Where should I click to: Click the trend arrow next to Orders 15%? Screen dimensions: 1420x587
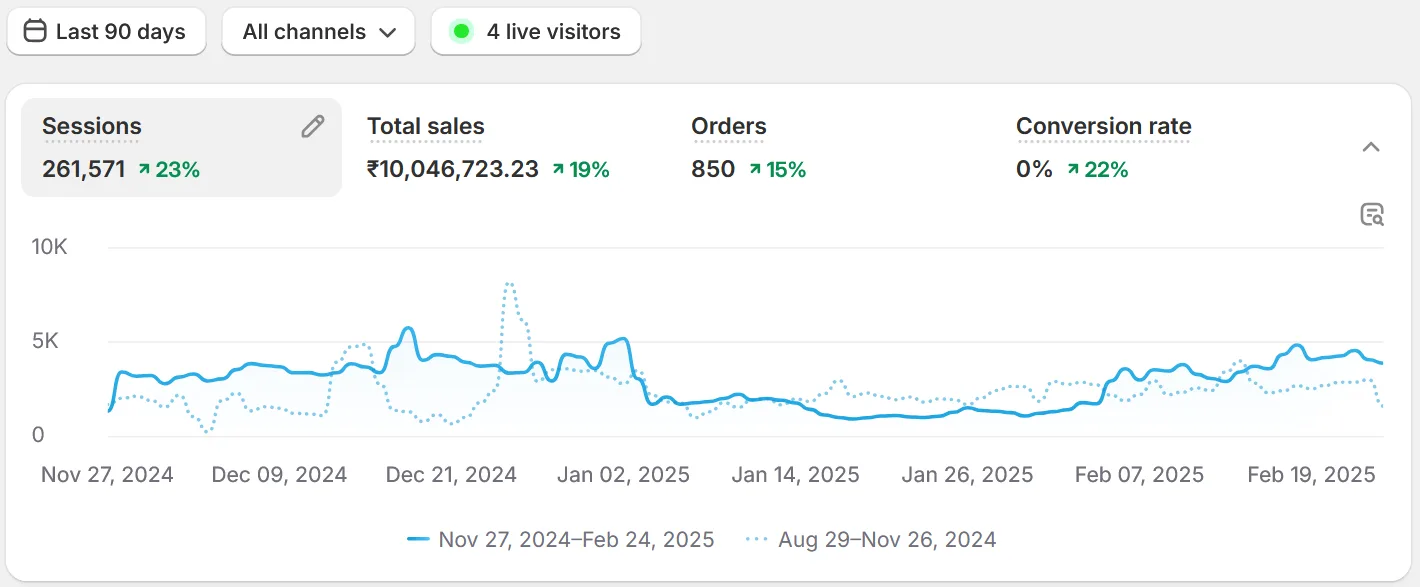755,170
